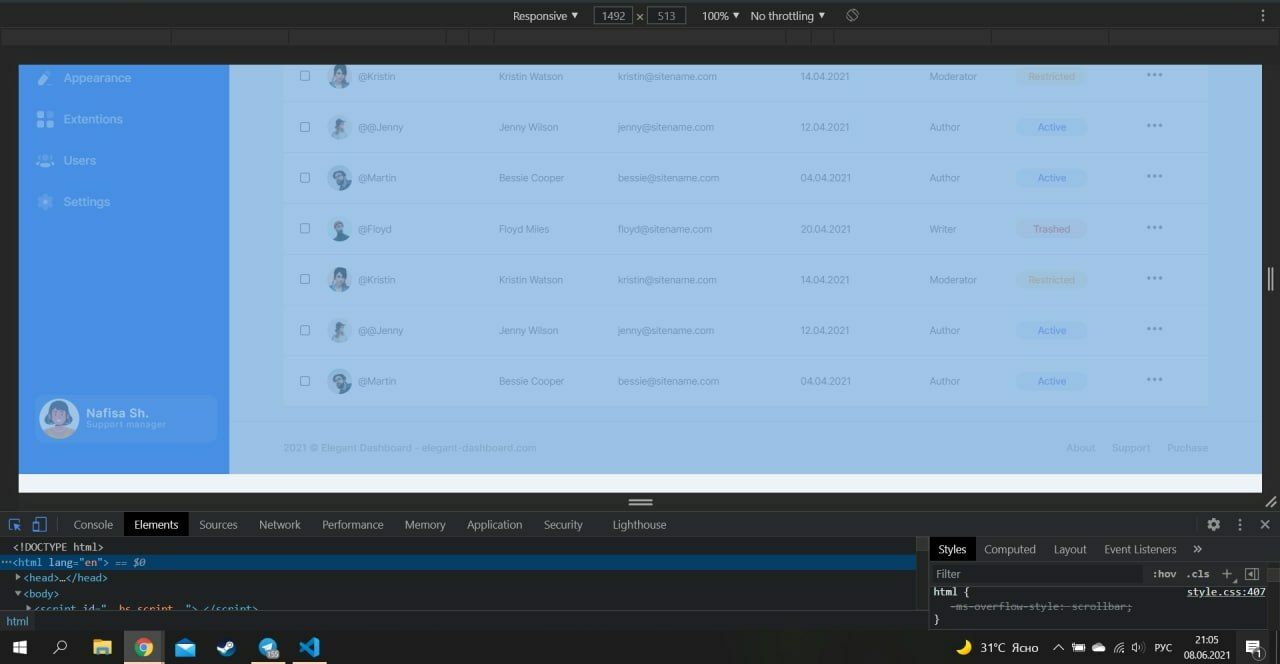This screenshot has width=1280, height=664.
Task: Click the Trashed status badge
Action: coord(1051,229)
